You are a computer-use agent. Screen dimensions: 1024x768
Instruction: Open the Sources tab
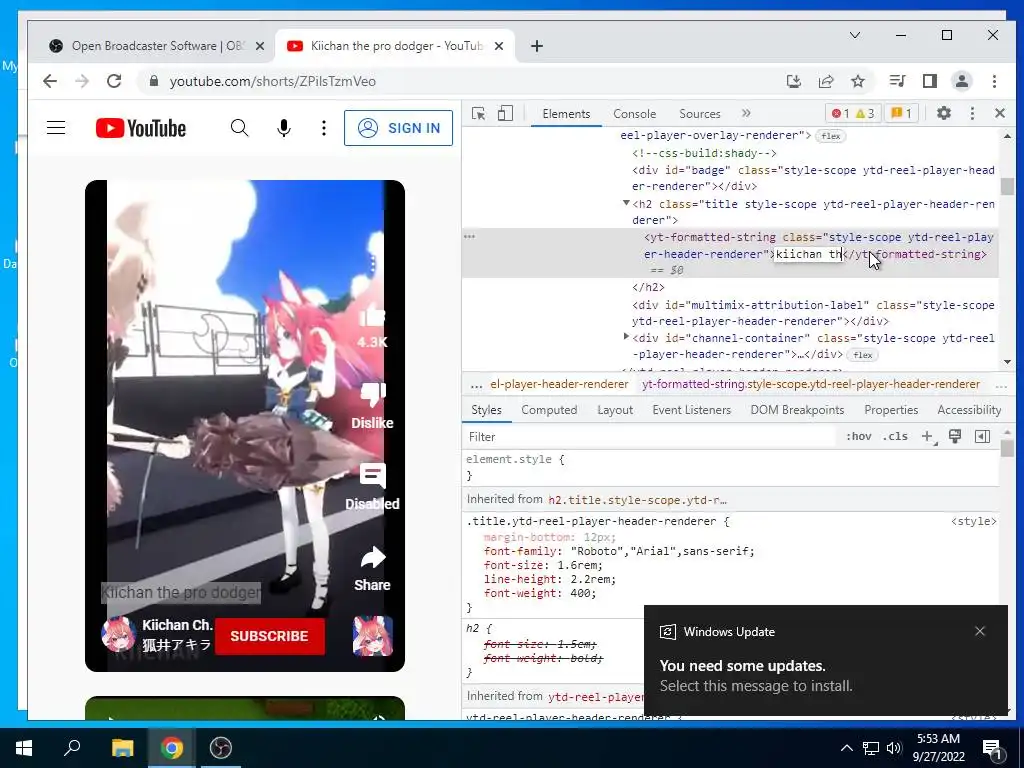699,114
